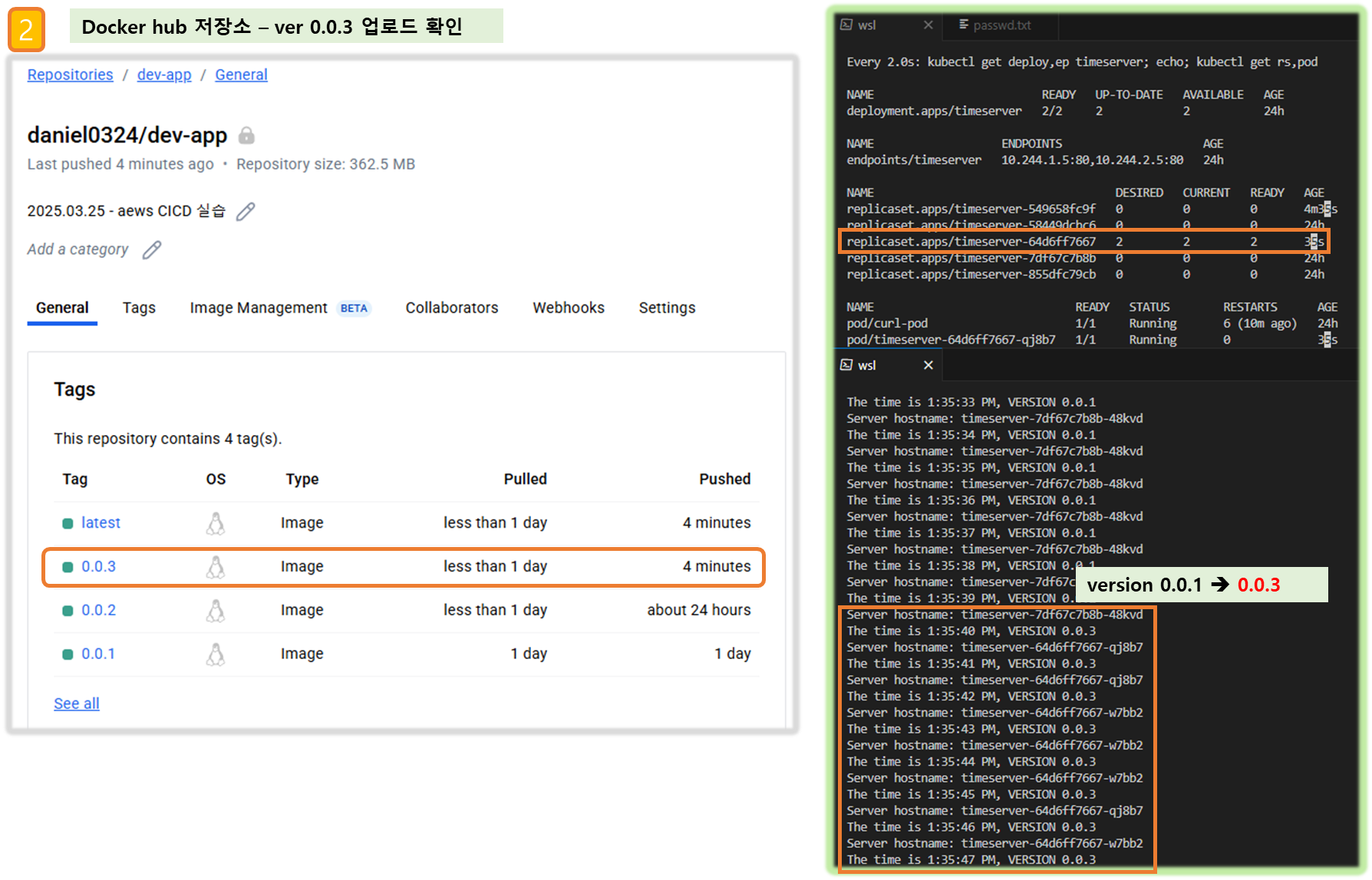Image resolution: width=1372 pixels, height=880 pixels.
Task: Click the file icon on the passwd.txt tab
Action: coord(963,25)
